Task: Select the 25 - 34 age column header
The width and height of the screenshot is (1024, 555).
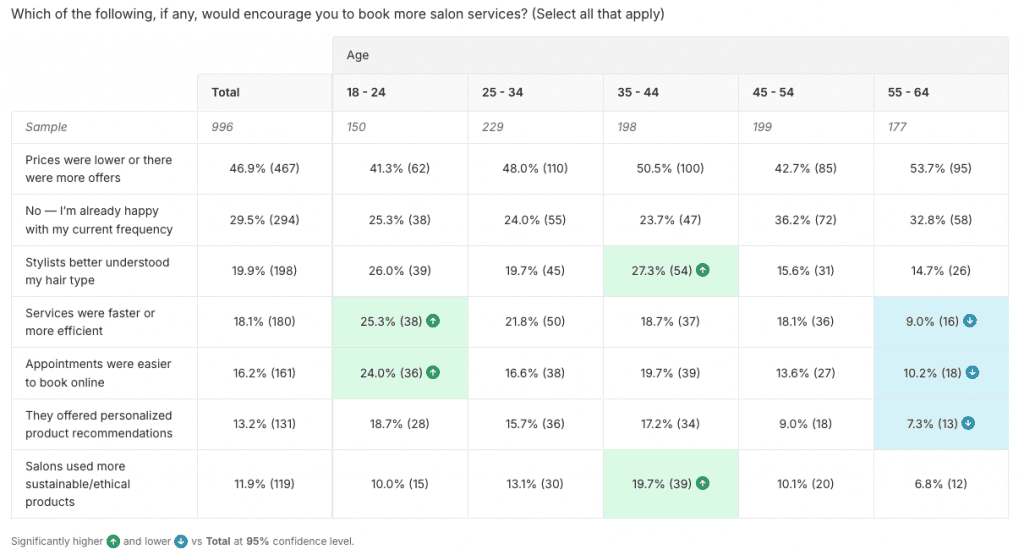Action: (502, 92)
